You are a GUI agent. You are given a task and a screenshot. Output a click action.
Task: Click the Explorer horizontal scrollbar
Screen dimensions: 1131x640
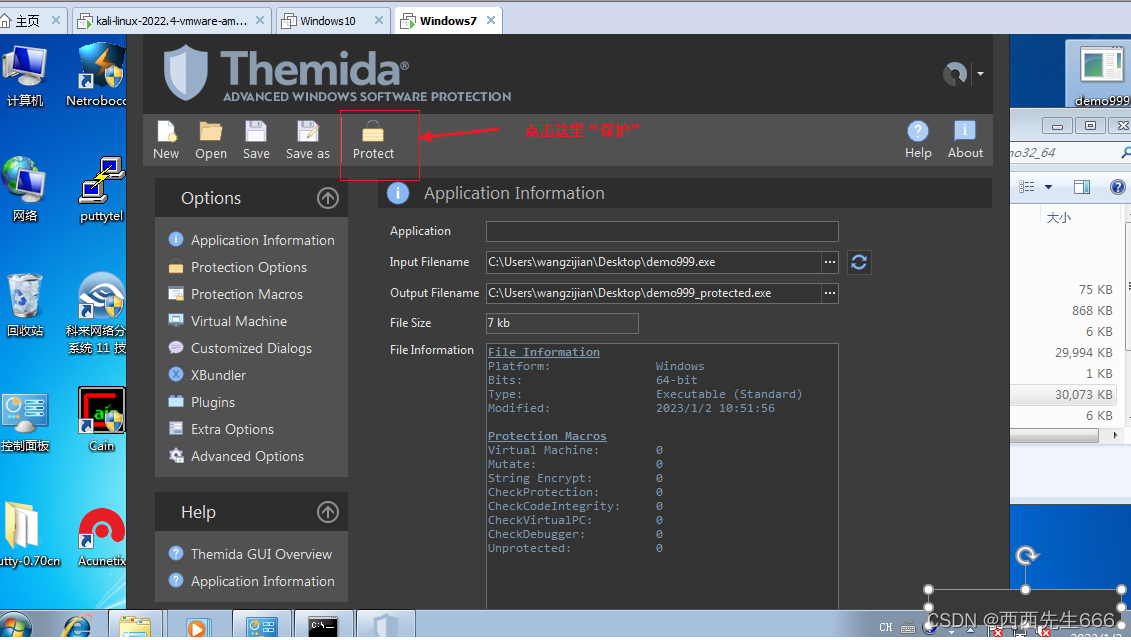(1054, 436)
